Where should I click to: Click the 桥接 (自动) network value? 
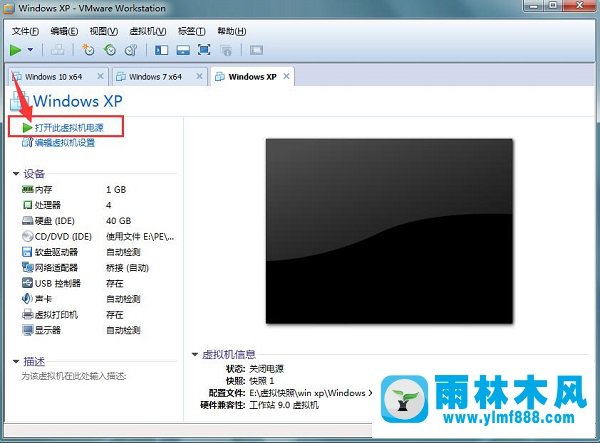pos(127,268)
